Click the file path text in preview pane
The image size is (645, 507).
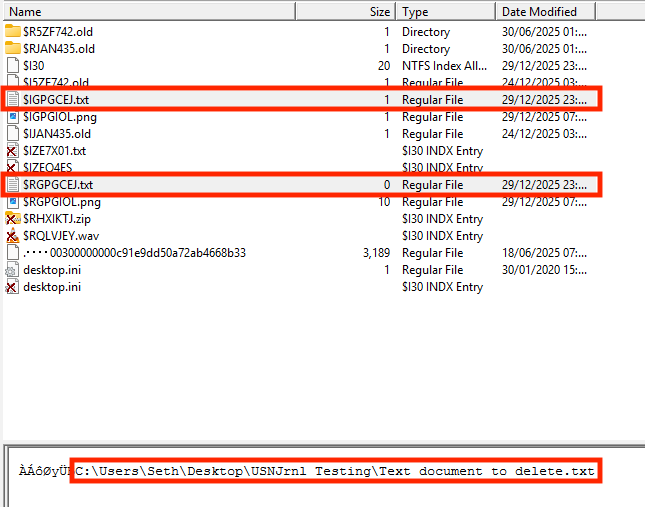click(335, 471)
